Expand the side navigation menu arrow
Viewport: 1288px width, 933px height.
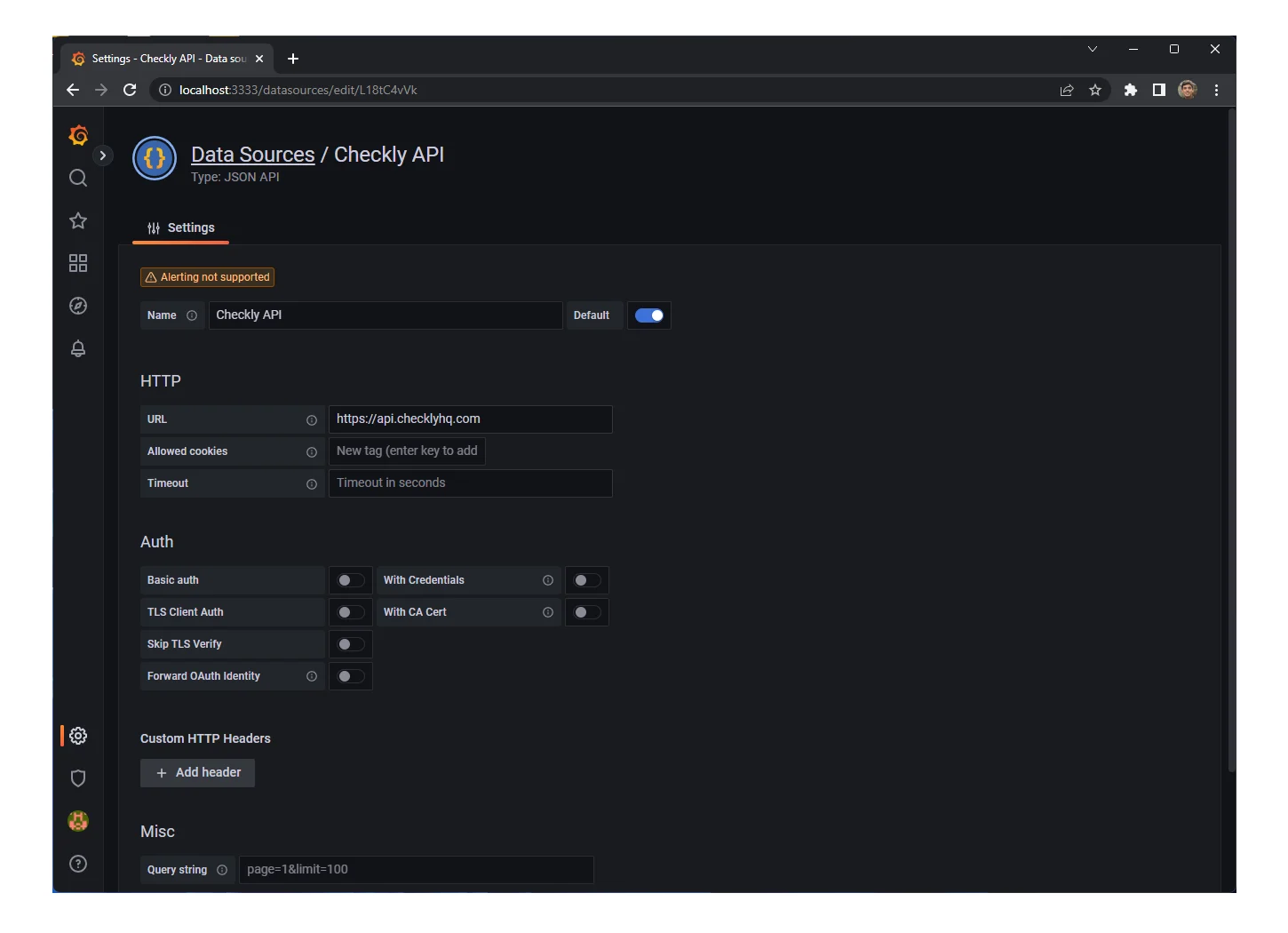tap(103, 155)
